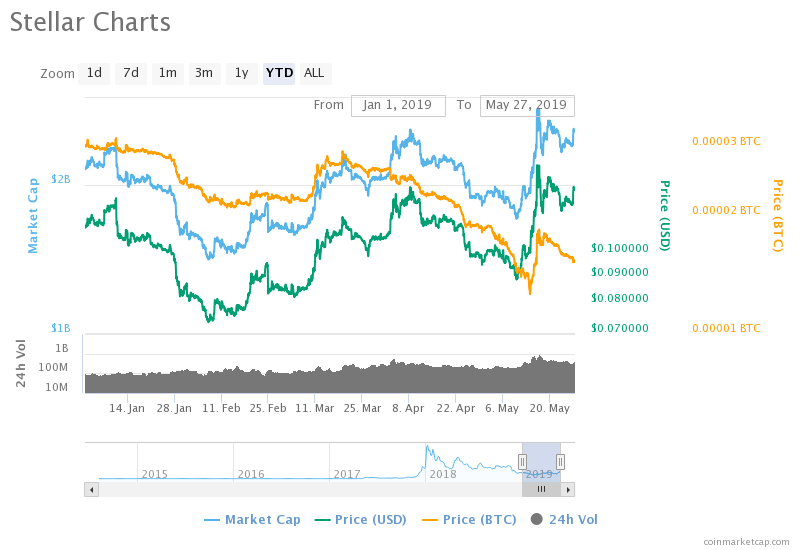Click the 0.00001 BTC axis label

tap(726, 328)
